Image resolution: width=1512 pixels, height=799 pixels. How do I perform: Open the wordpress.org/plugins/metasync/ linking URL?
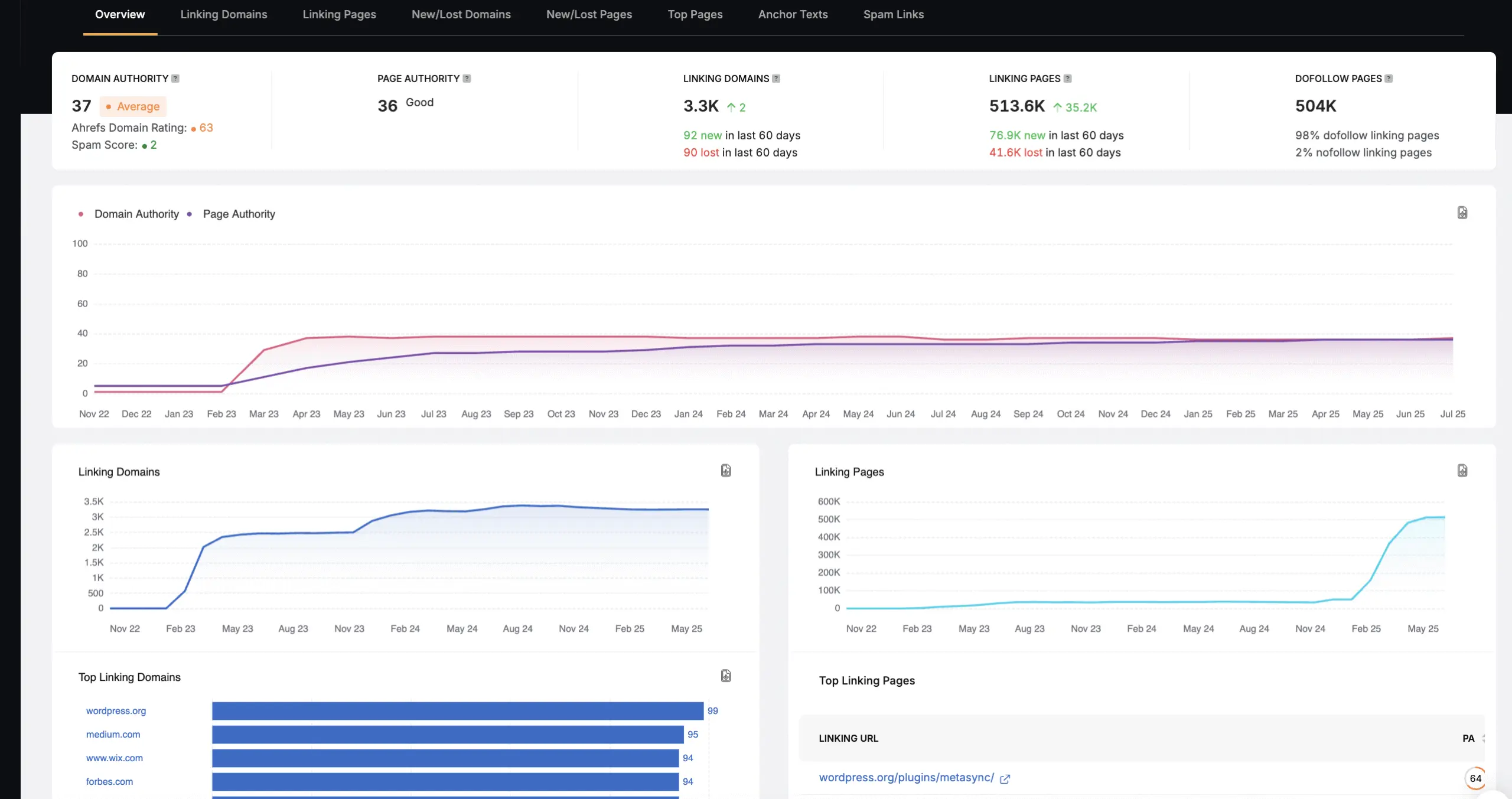[906, 778]
